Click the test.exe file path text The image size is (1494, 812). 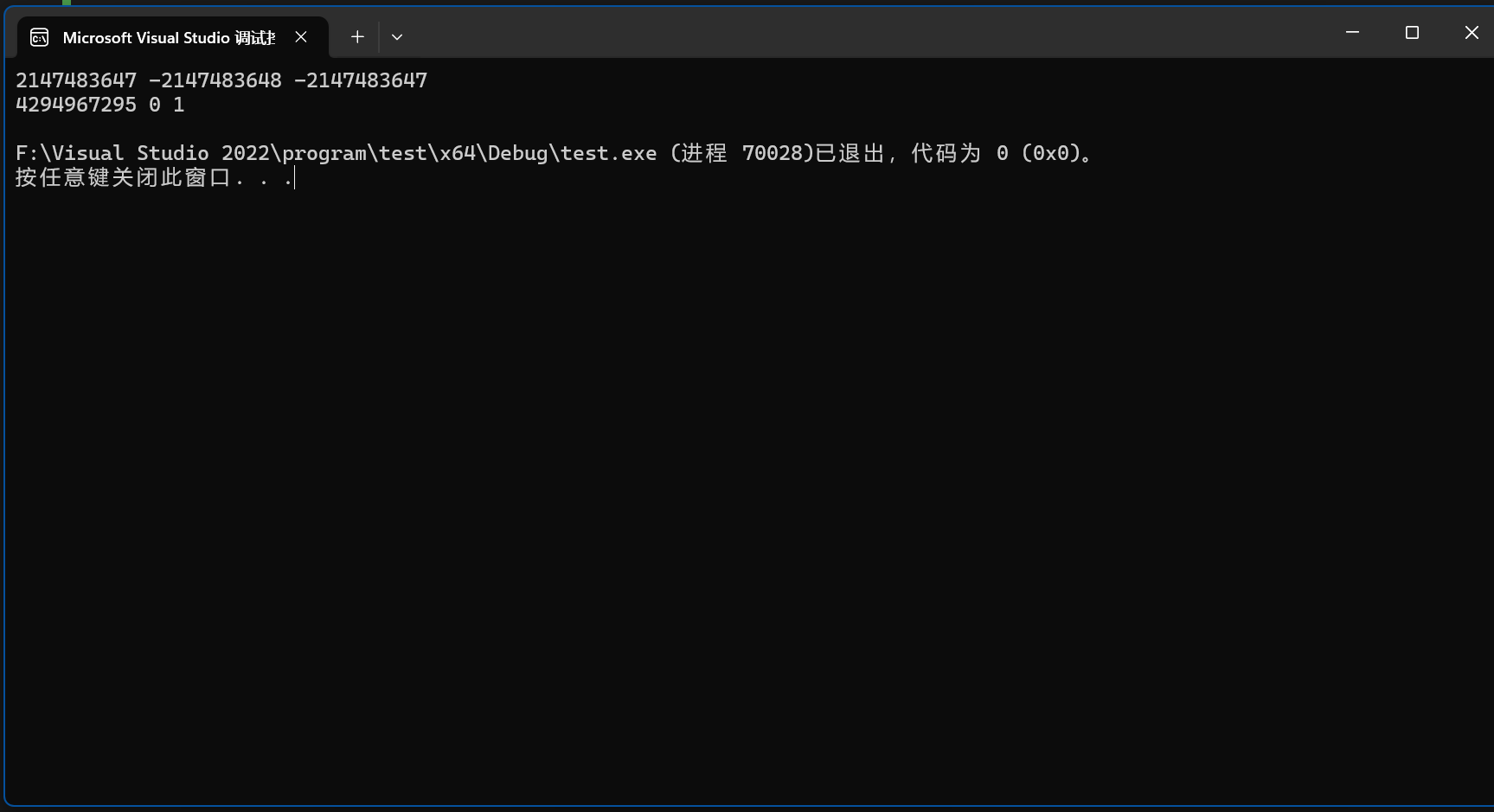pyautogui.click(x=337, y=153)
